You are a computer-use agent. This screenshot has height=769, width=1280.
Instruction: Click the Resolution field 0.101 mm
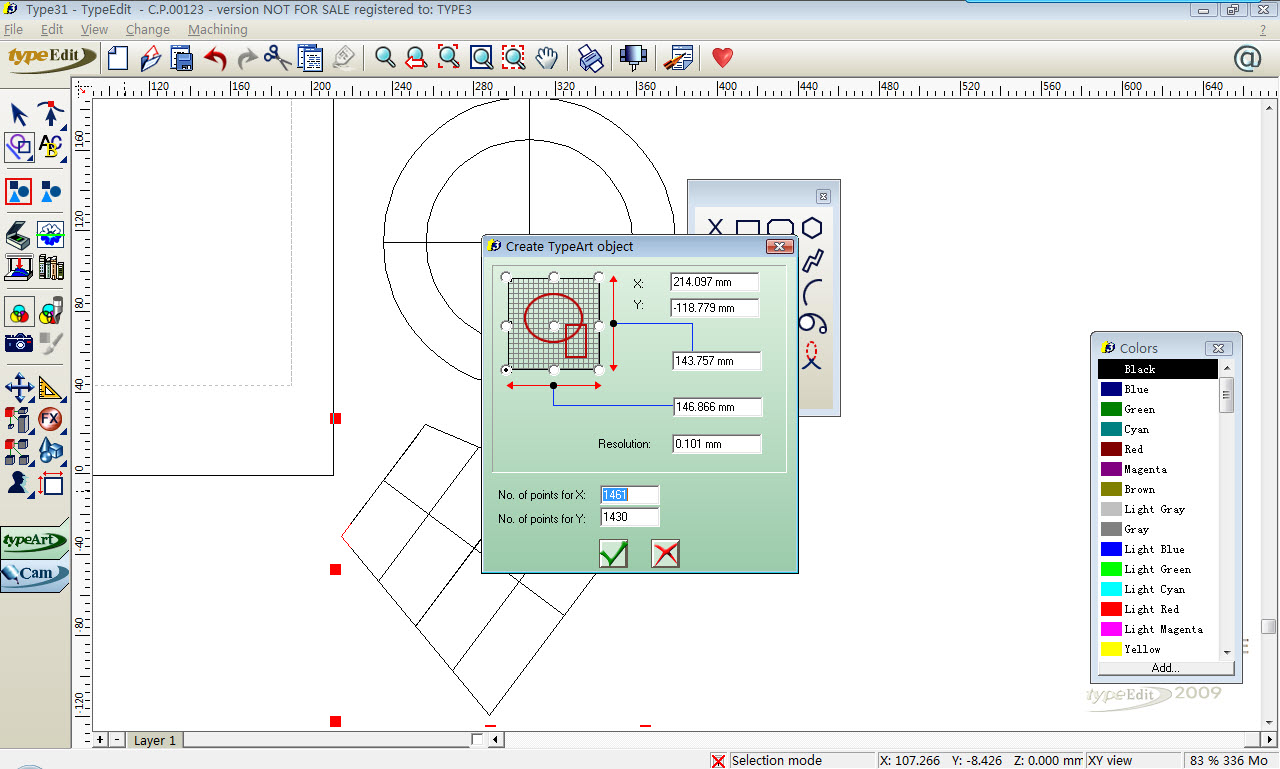717,444
